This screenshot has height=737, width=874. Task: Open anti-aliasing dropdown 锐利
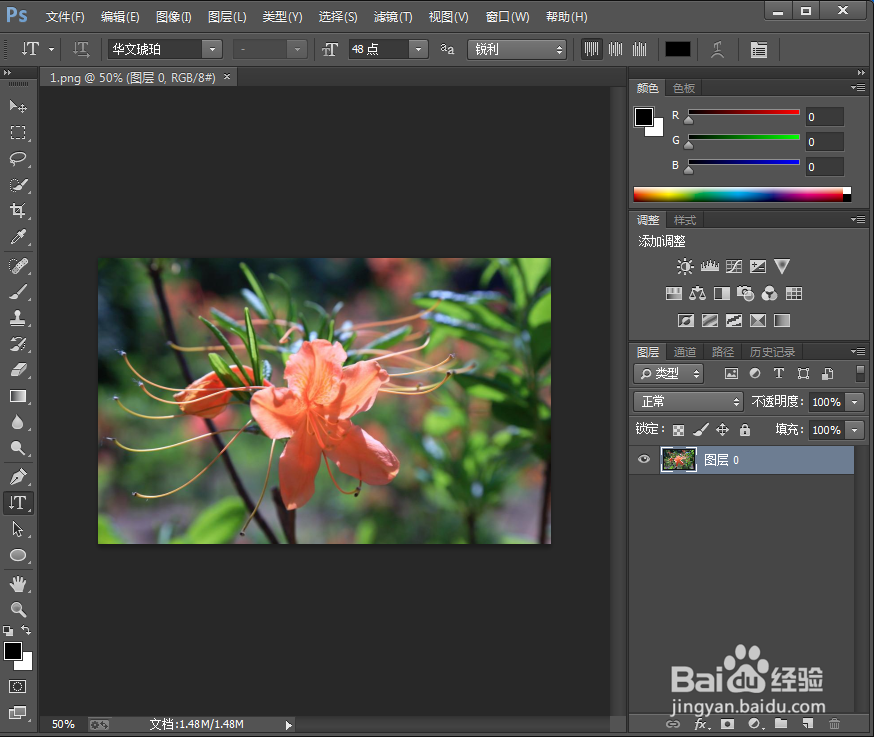517,49
